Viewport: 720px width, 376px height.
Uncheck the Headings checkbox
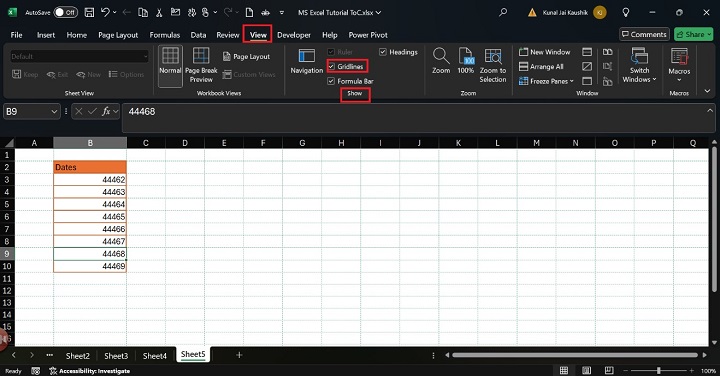(383, 52)
